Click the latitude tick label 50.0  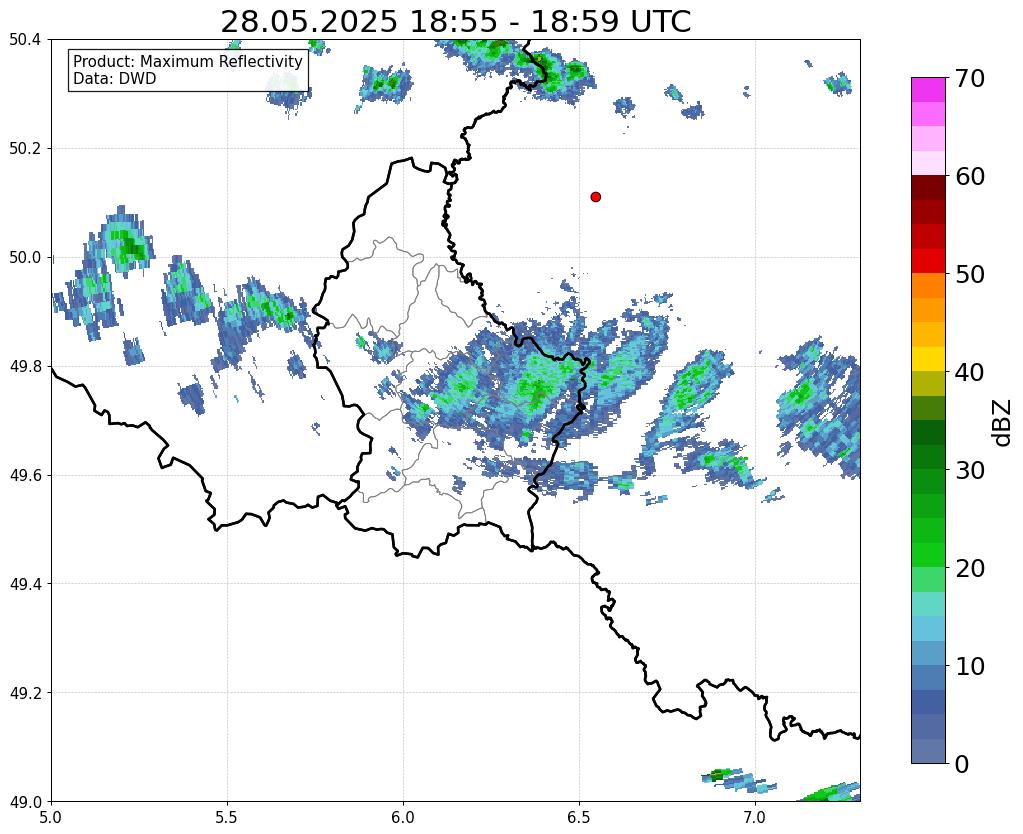click(x=25, y=257)
